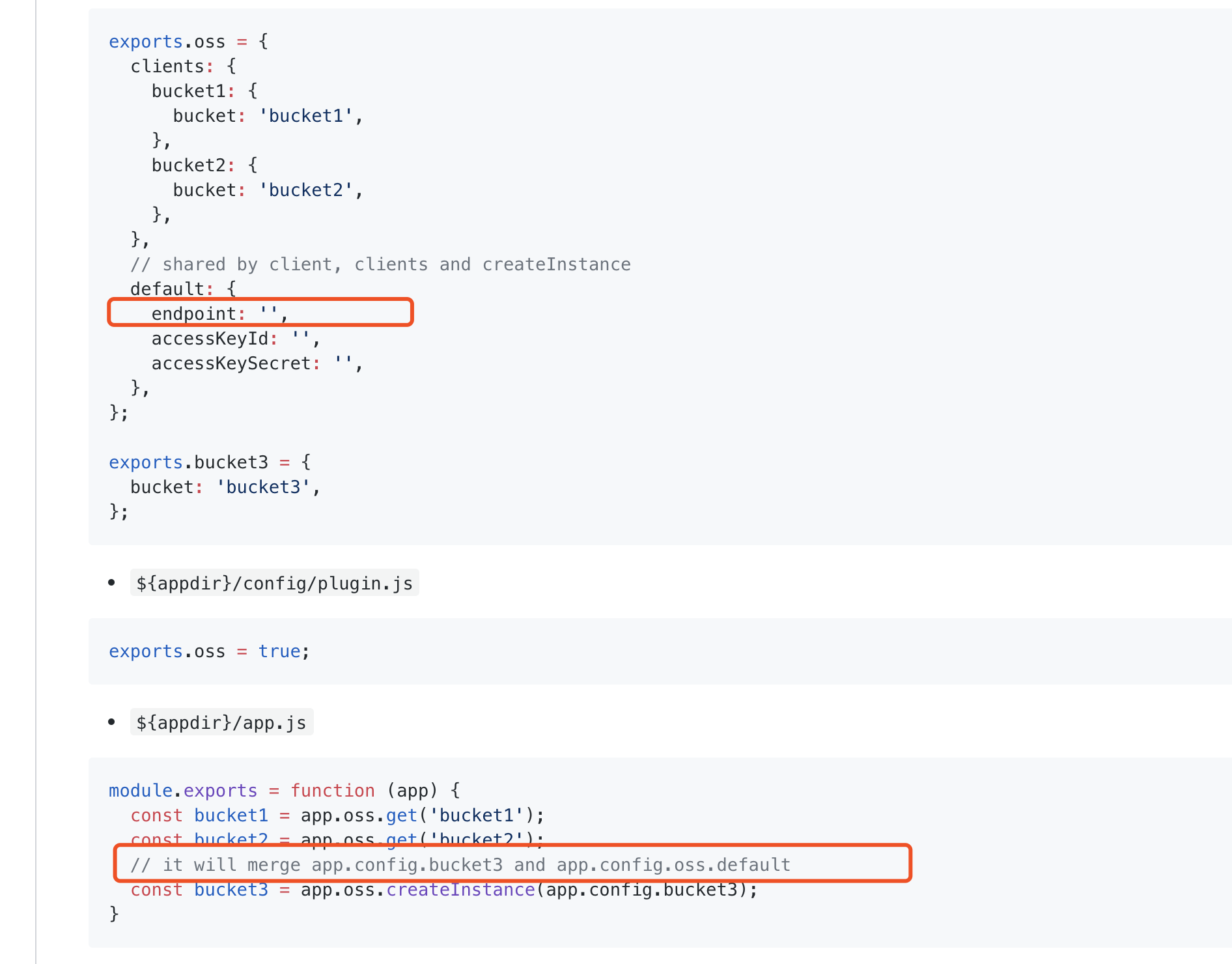Click the 'bucket1: {' line
Image resolution: width=1232 pixels, height=964 pixels.
205,91
